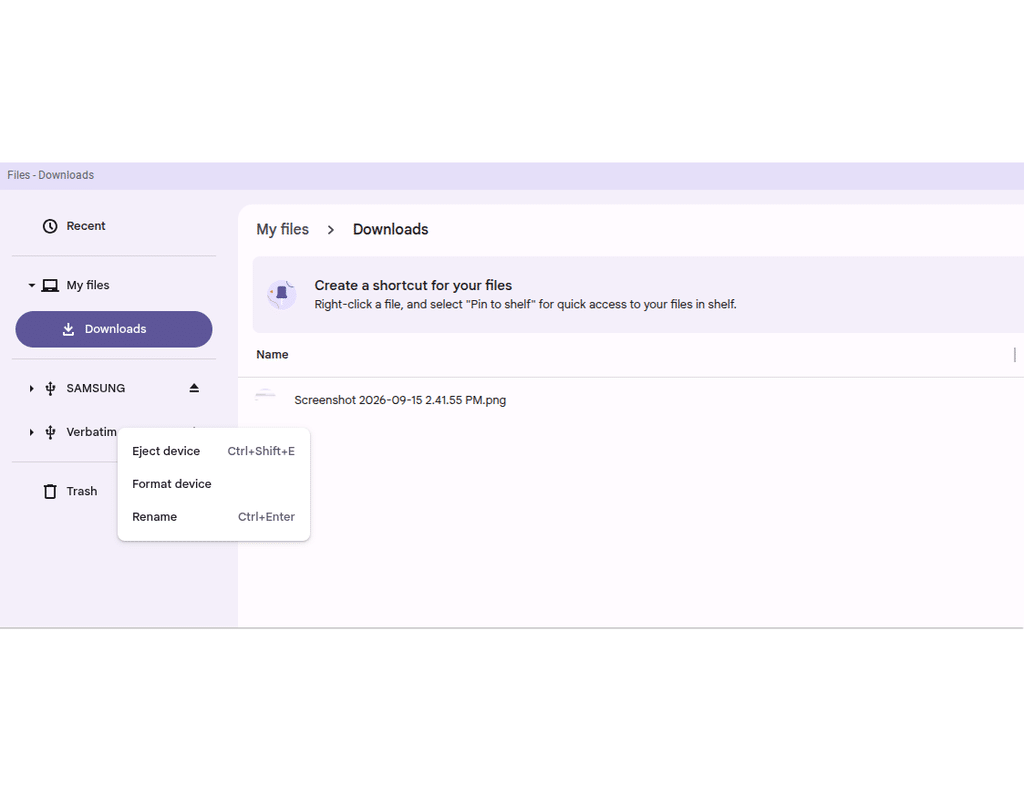Eject the SAMSUNG drive
The height and width of the screenshot is (789, 1024).
[x=194, y=388]
